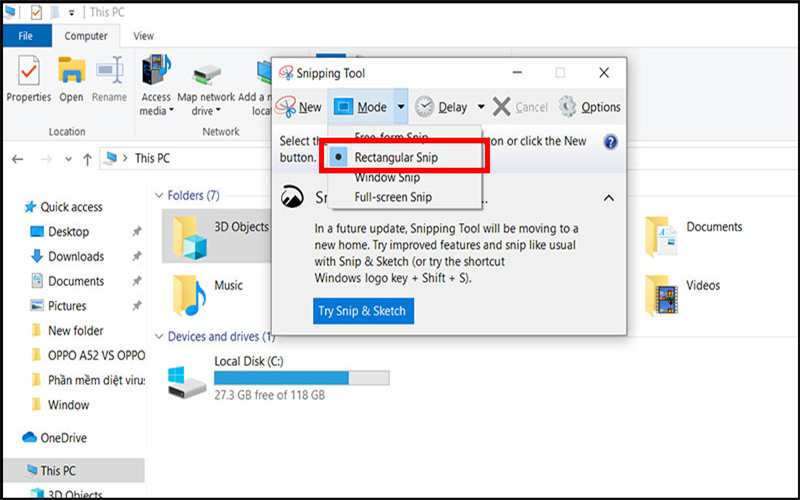Image resolution: width=800 pixels, height=500 pixels.
Task: Select Local Disk (C:) drive
Action: pyautogui.click(x=279, y=379)
